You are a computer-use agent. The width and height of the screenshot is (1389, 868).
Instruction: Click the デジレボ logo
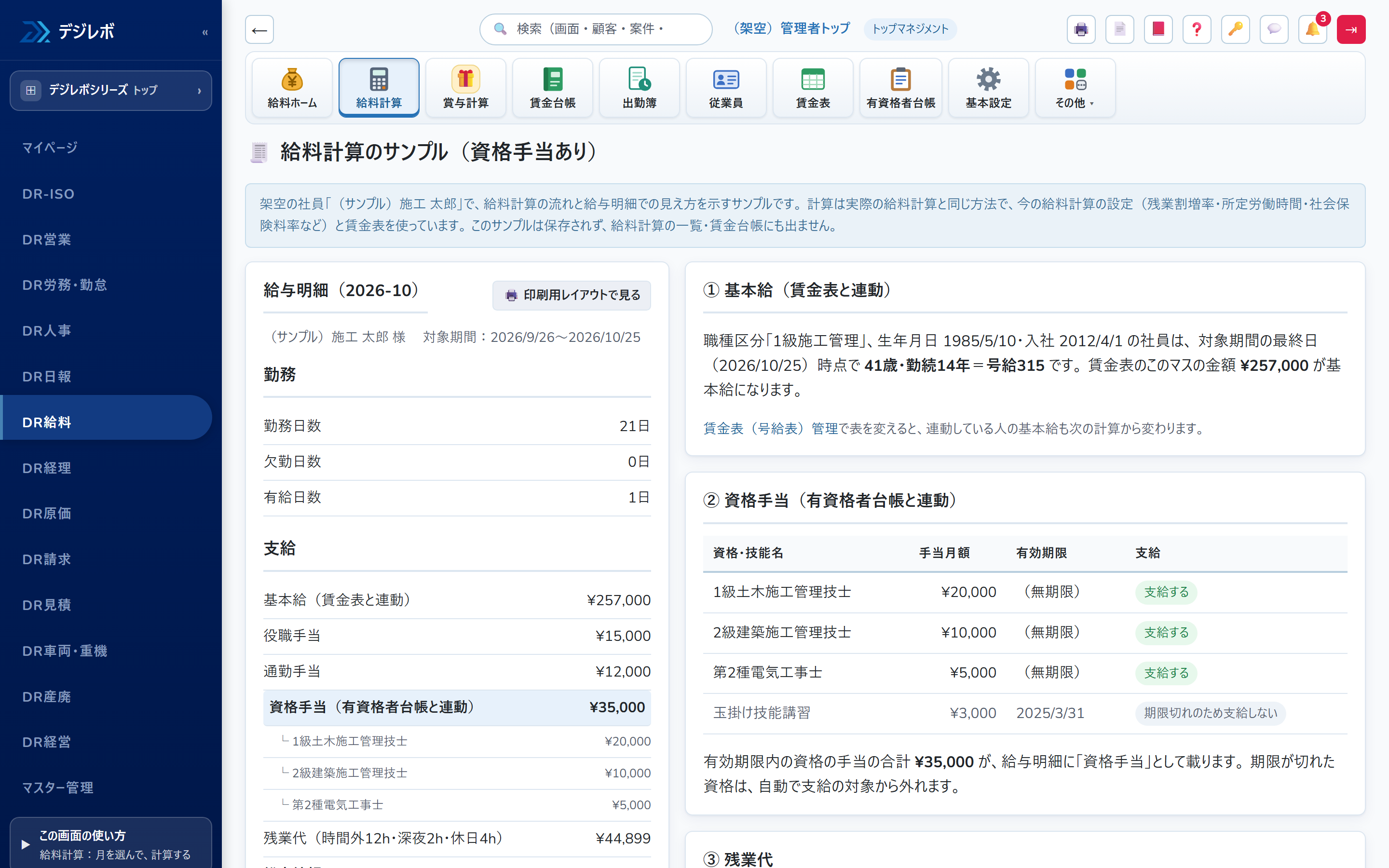pos(68,31)
